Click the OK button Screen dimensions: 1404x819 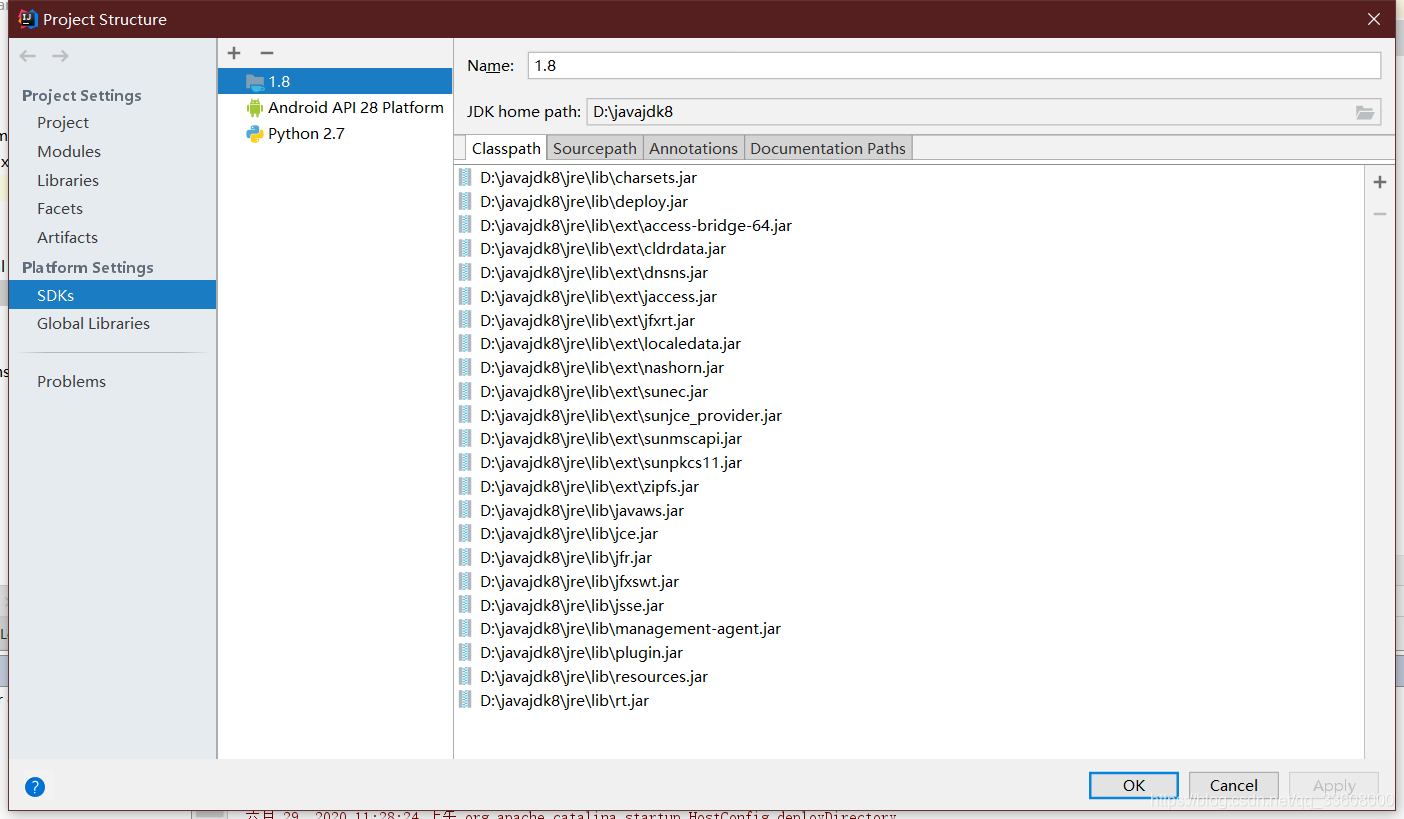1134,785
